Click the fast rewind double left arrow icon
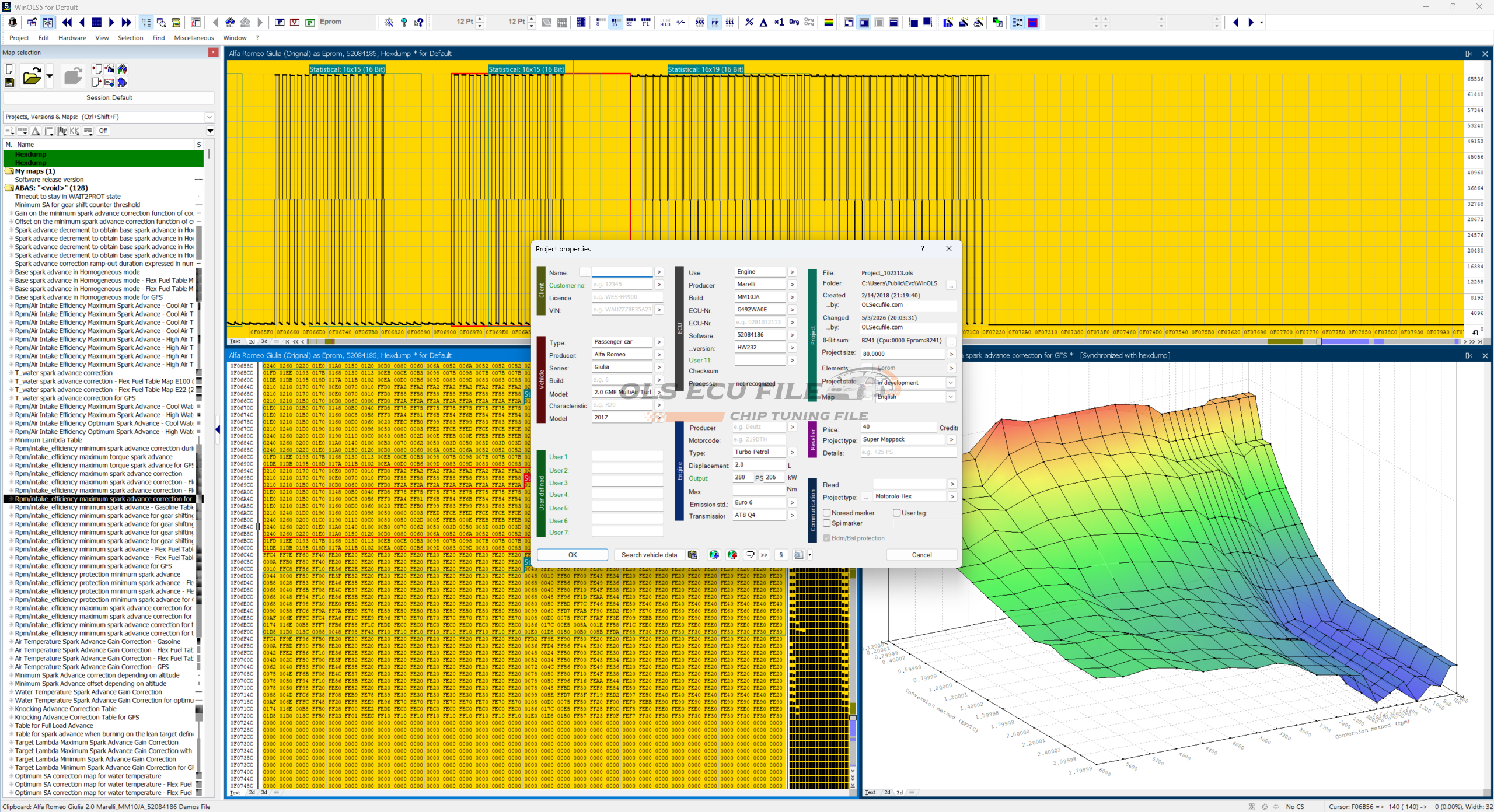1494x812 pixels. click(67, 22)
